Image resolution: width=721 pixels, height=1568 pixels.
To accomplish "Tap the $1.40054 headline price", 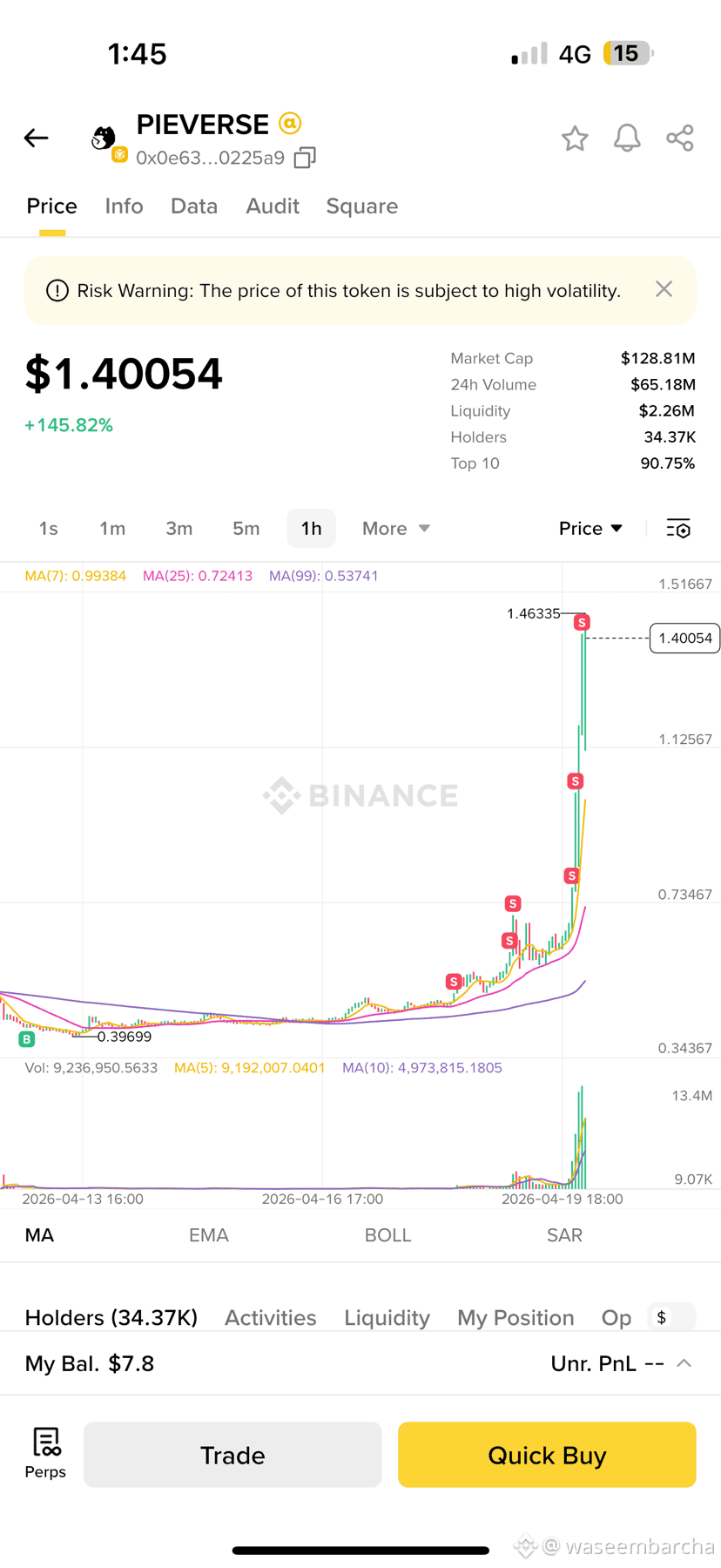I will pos(124,374).
